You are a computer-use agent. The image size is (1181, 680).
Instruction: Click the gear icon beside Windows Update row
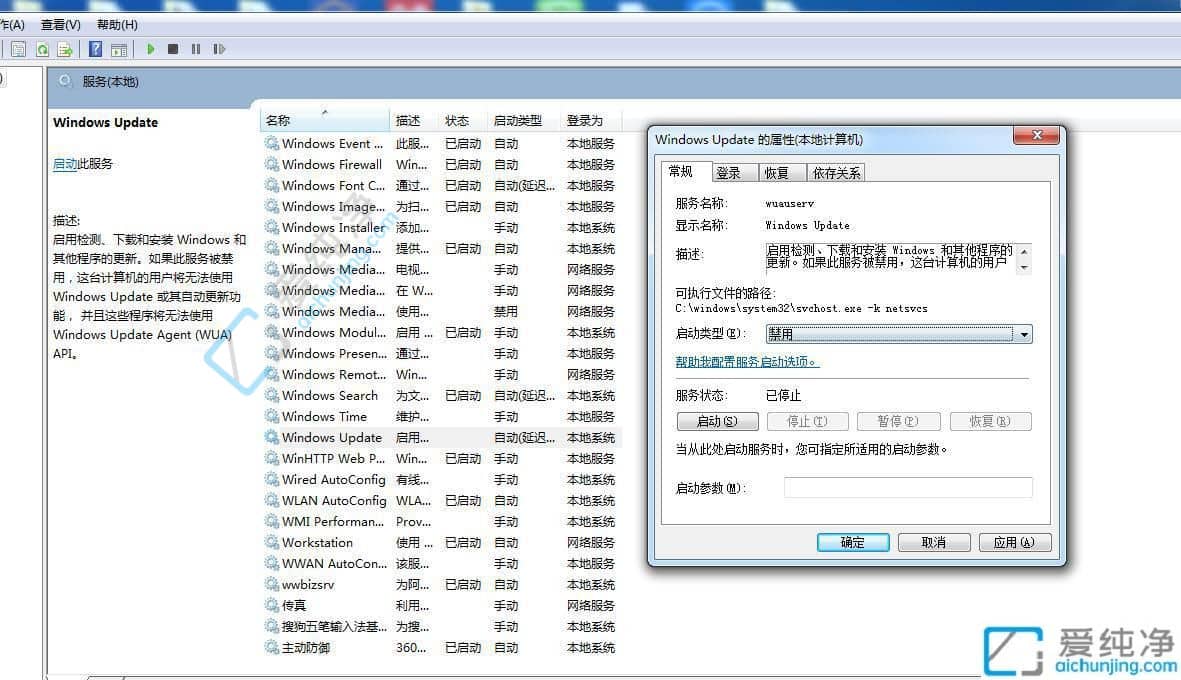pos(271,437)
